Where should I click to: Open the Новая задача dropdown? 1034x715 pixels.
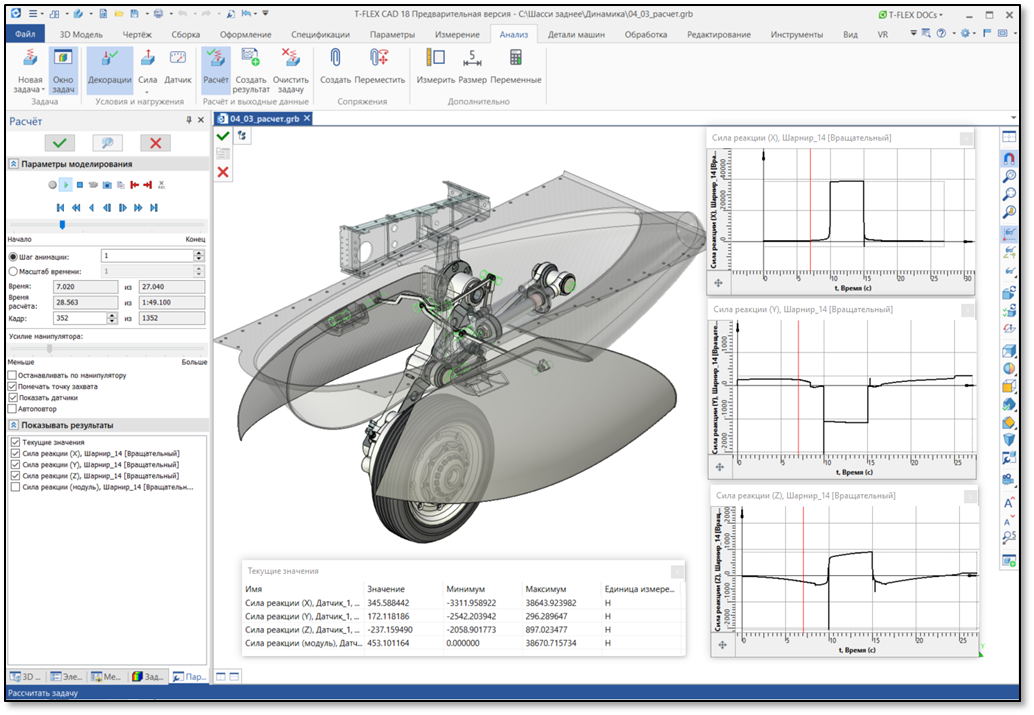(30, 84)
